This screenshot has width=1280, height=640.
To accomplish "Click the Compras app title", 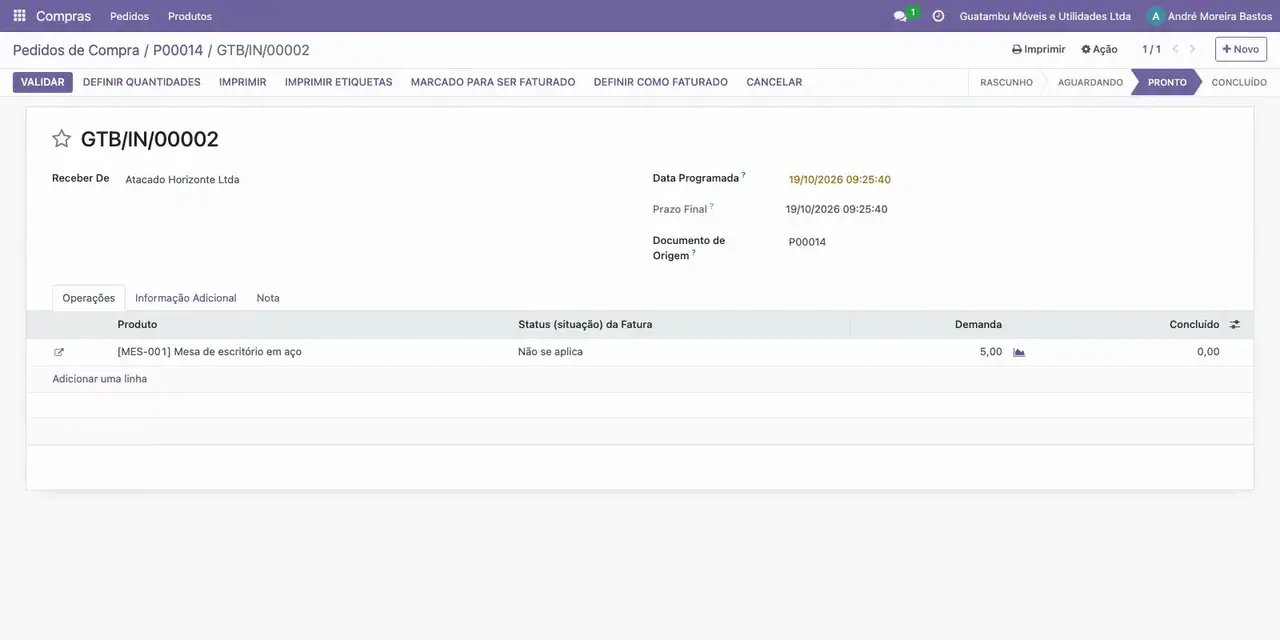I will click(x=63, y=16).
